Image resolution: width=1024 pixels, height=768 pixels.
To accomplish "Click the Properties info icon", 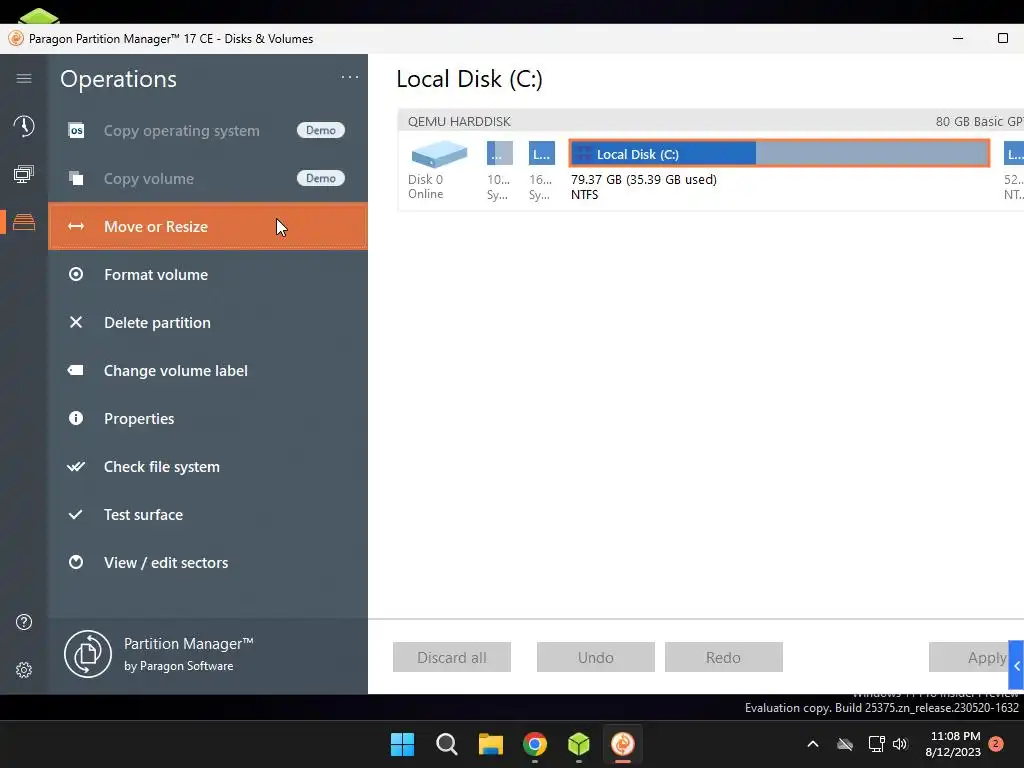I will point(76,418).
